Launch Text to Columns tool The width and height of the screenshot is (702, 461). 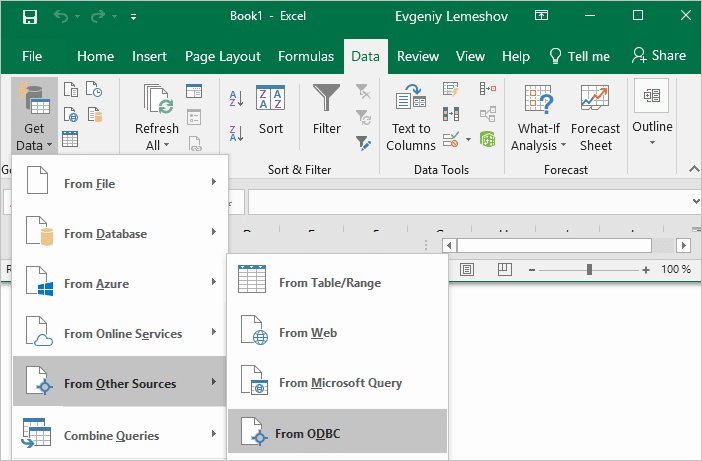point(411,118)
